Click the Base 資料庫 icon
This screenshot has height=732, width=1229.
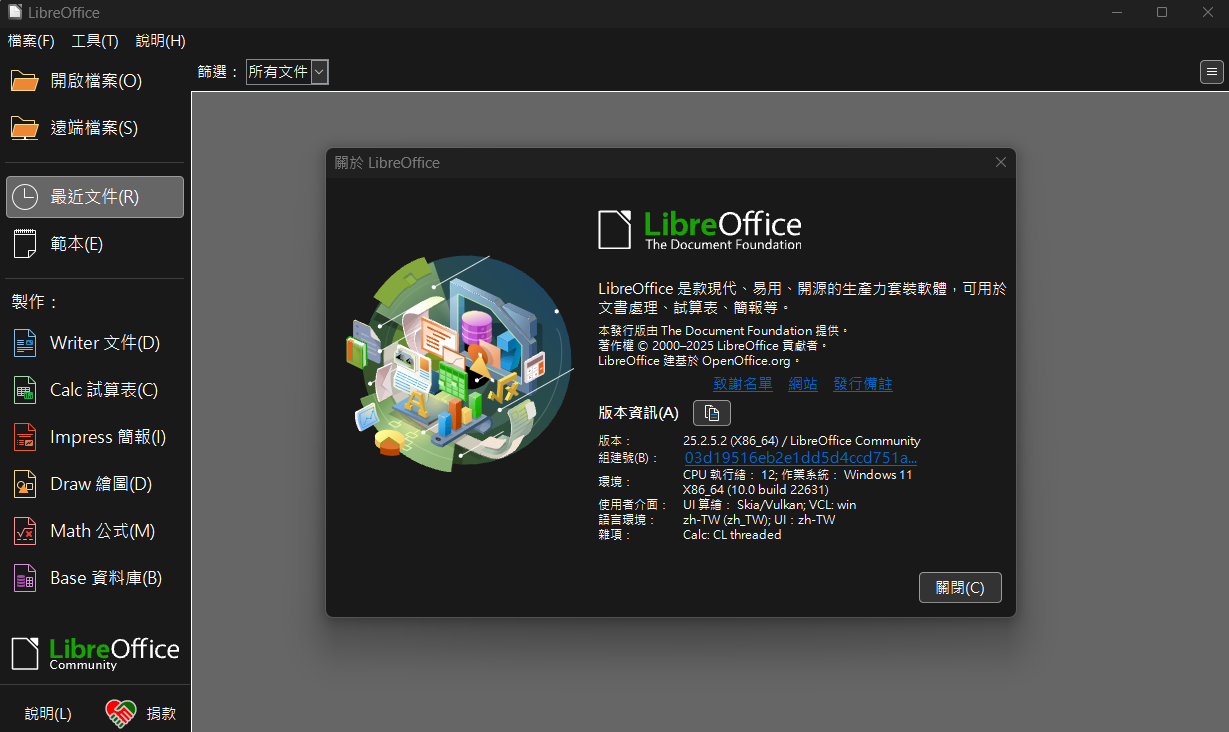[25, 578]
